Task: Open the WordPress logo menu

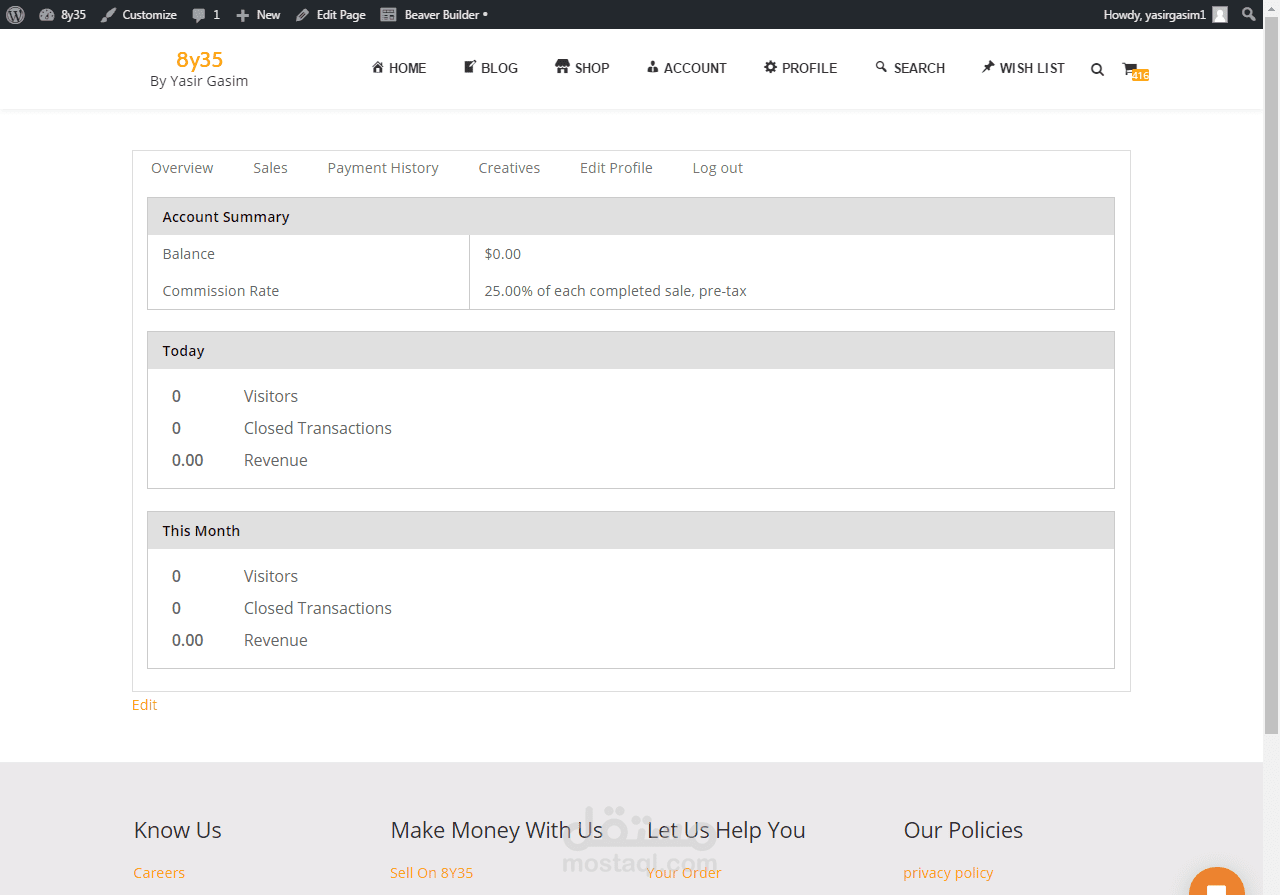Action: 14,14
